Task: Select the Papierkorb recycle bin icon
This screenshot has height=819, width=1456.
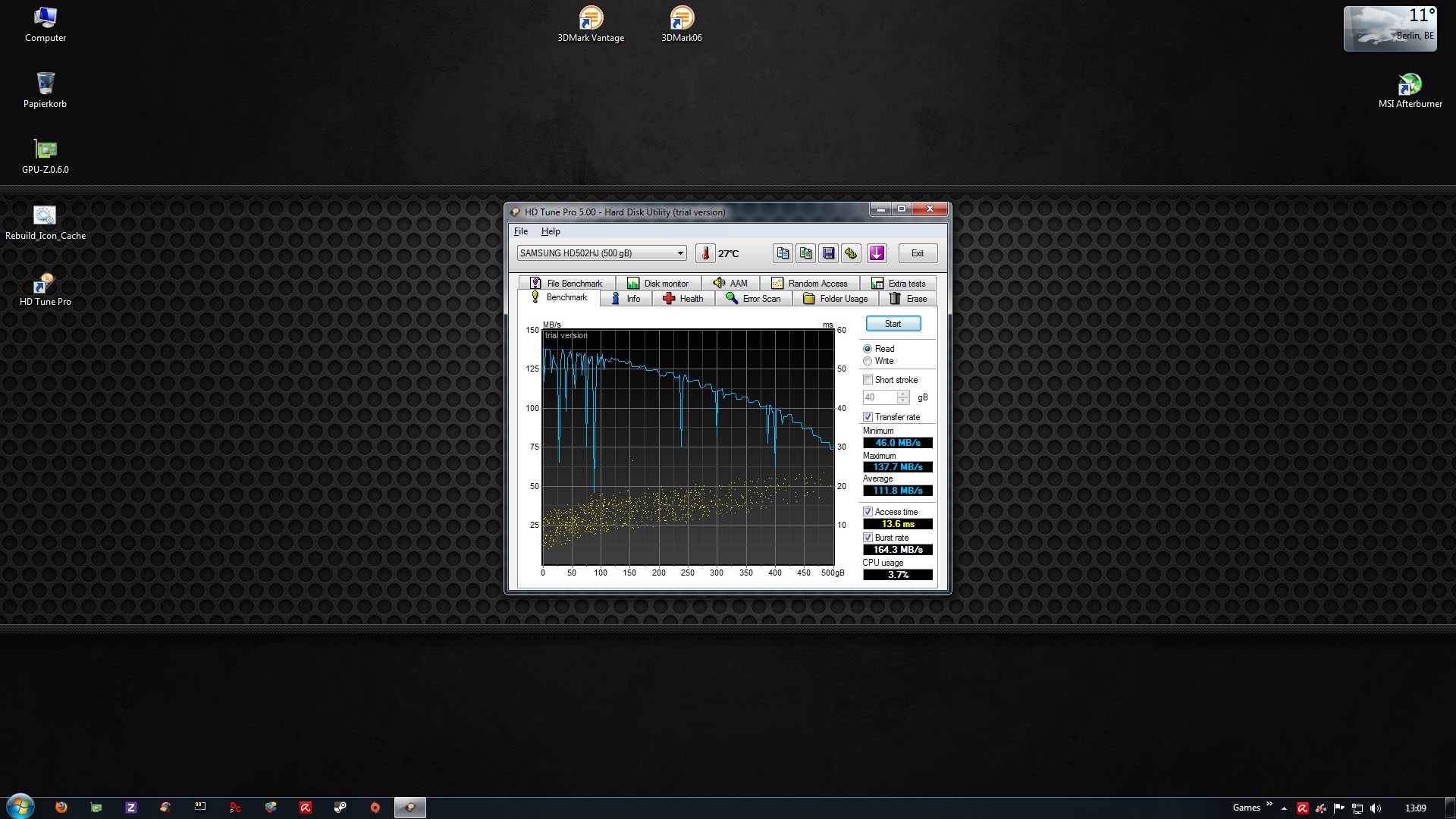Action: [45, 90]
